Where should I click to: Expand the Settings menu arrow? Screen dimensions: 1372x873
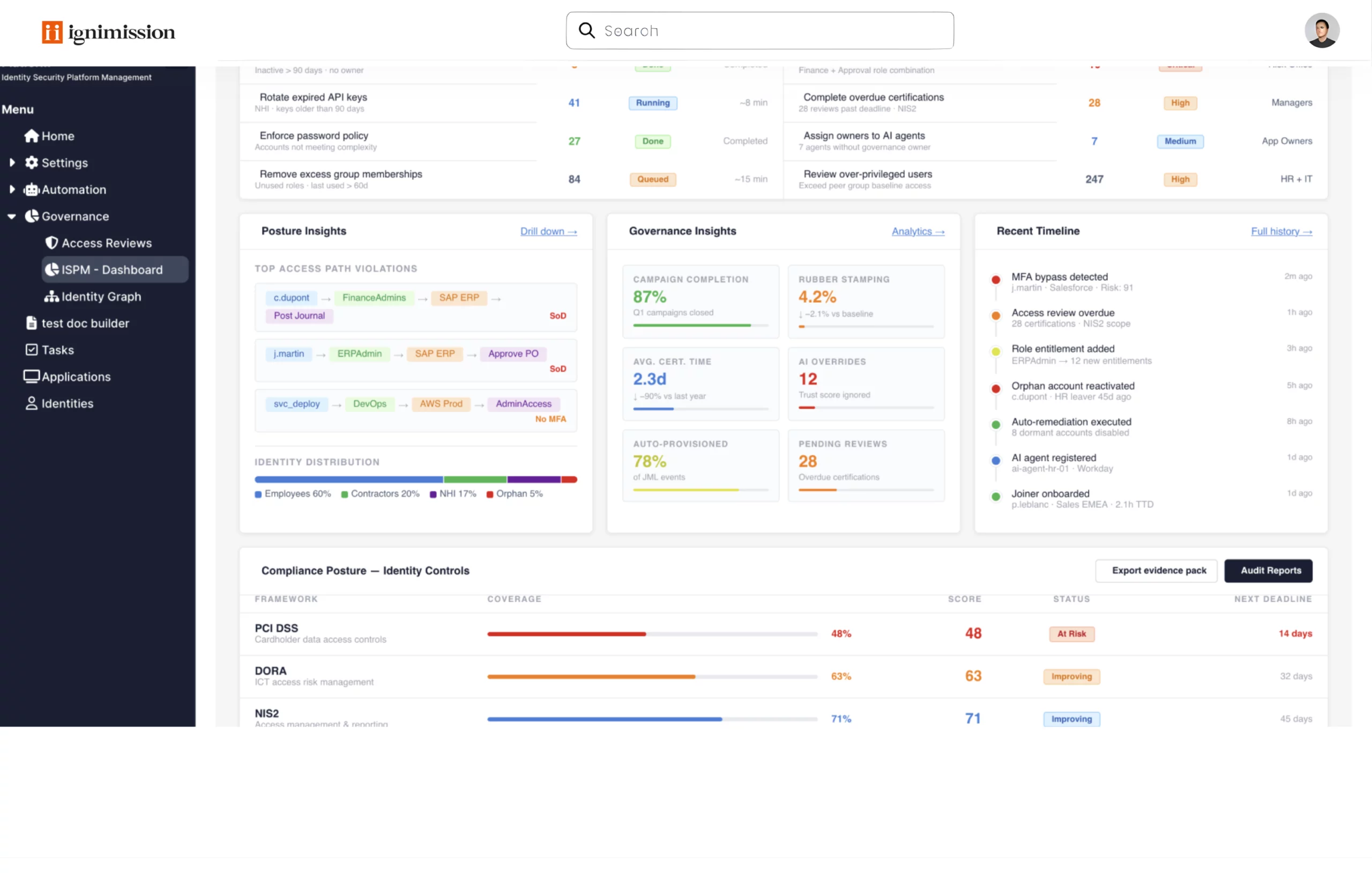coord(12,162)
